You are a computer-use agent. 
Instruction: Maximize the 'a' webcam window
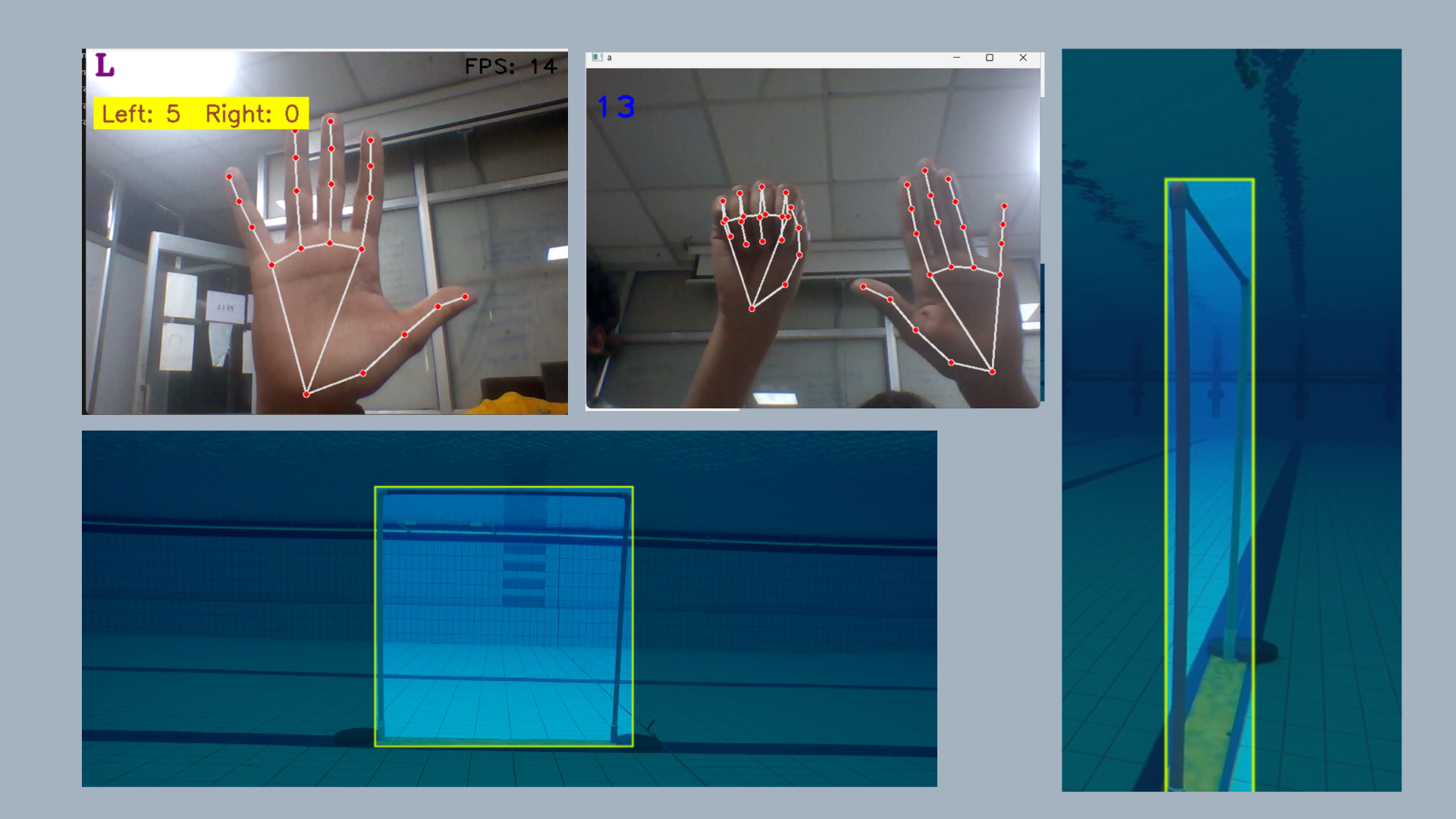coord(989,58)
